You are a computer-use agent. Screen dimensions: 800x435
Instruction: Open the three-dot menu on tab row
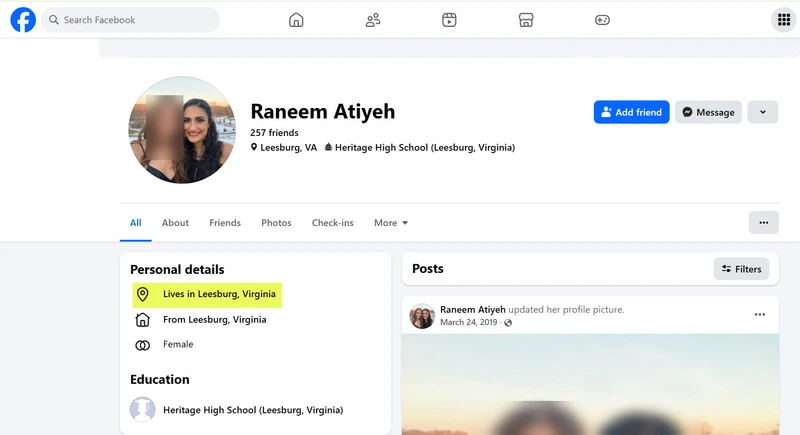click(x=763, y=222)
